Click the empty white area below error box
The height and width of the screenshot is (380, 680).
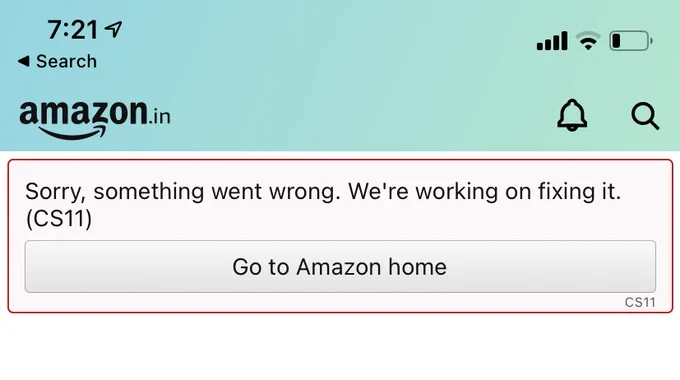[x=340, y=347]
